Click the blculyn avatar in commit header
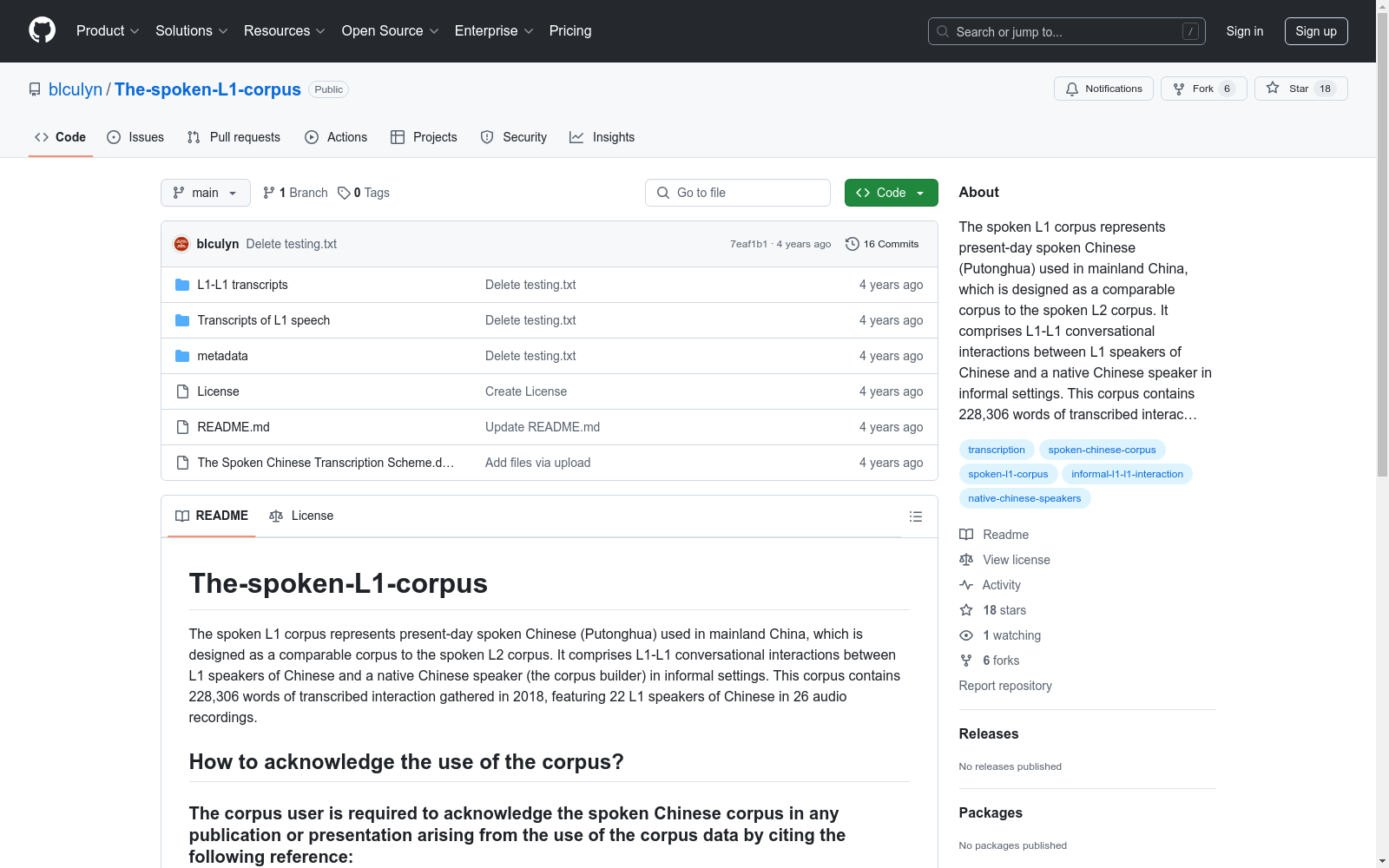Viewport: 1389px width, 868px height. pyautogui.click(x=181, y=244)
